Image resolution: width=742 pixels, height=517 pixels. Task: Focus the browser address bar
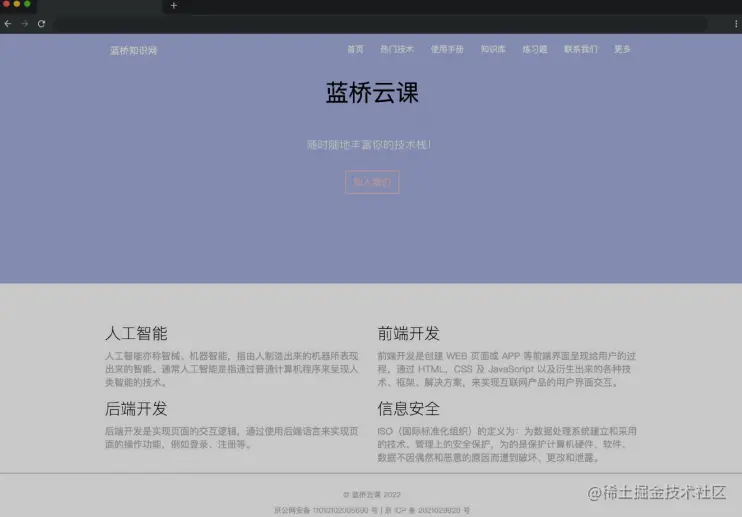381,24
